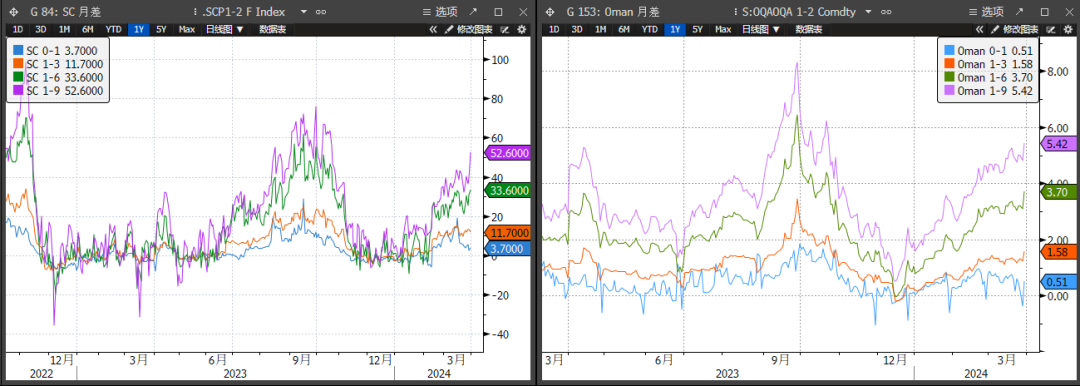Select the Max range in the Oman chart

(723, 29)
